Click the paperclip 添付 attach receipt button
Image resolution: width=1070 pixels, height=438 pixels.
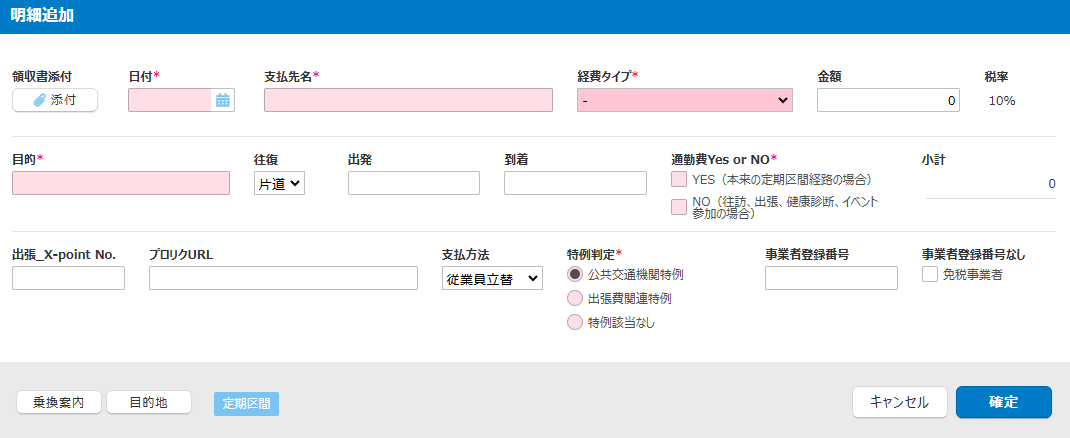[55, 100]
